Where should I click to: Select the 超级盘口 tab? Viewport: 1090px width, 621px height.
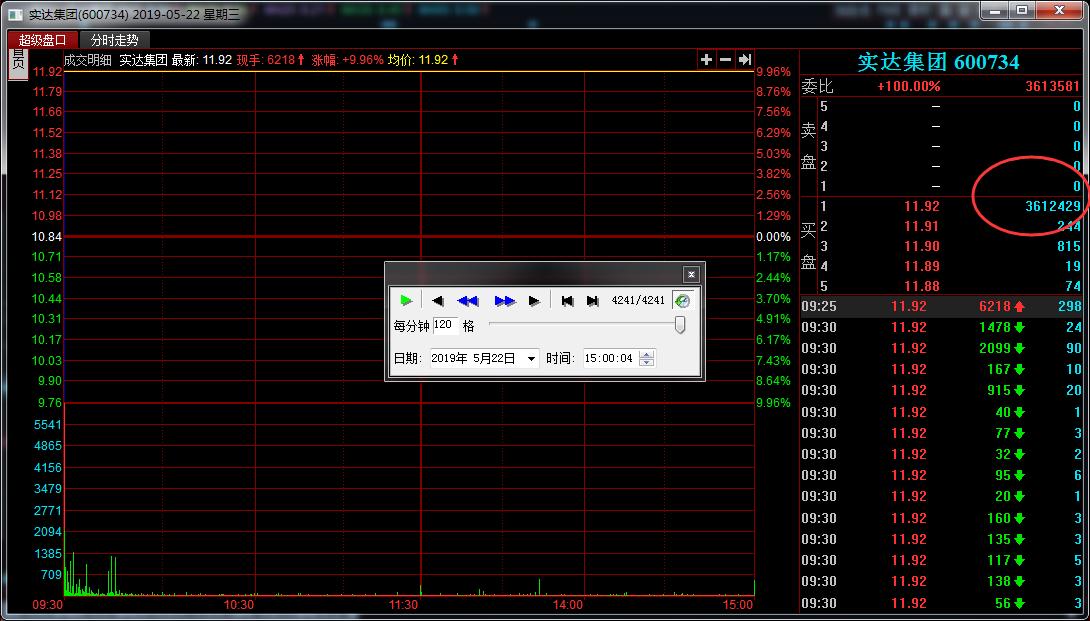42,40
